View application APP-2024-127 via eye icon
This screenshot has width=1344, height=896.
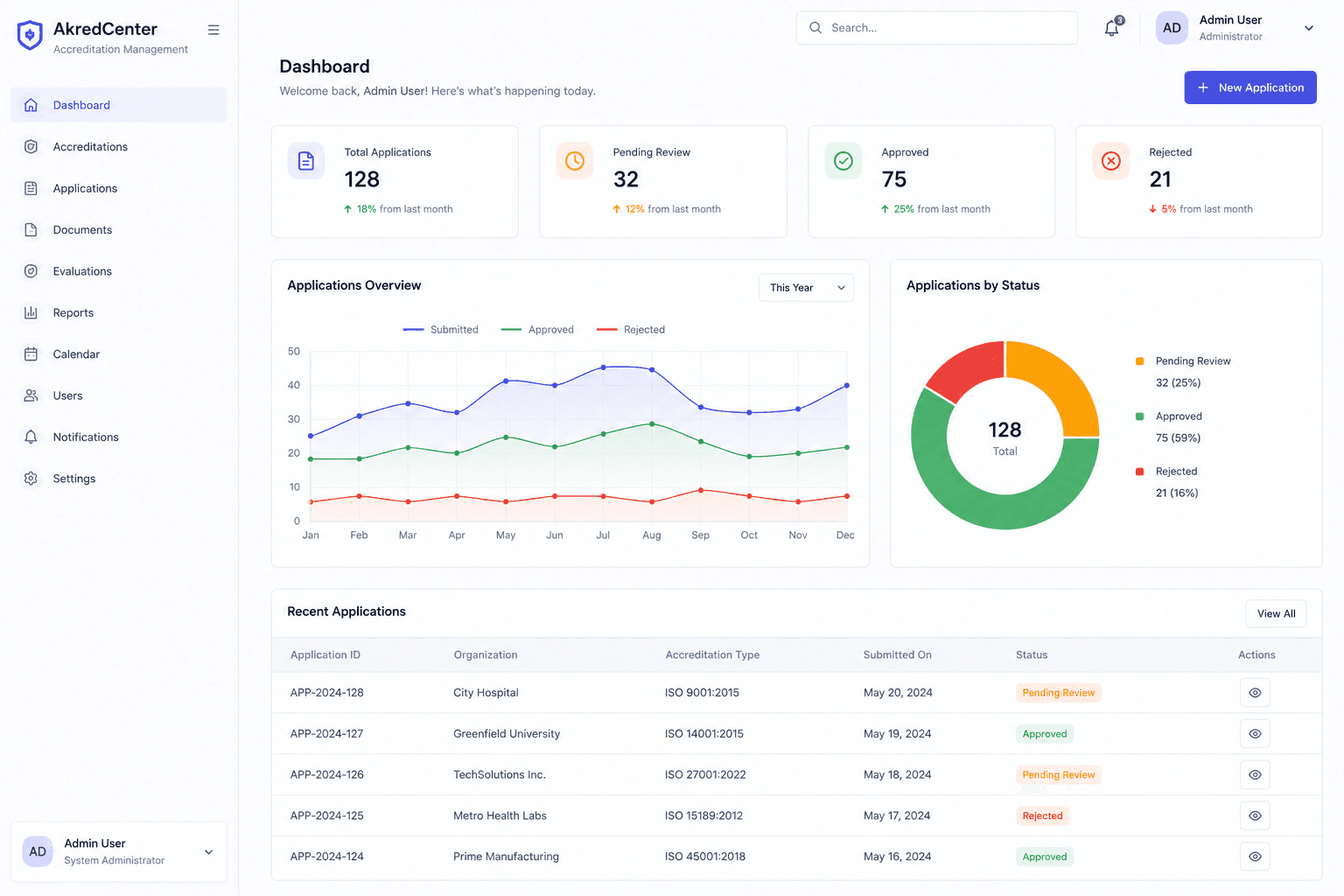pos(1255,734)
